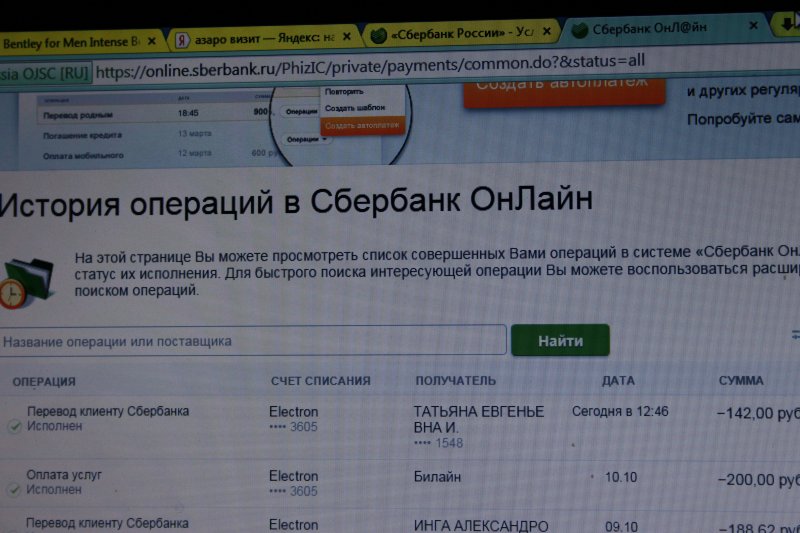The image size is (800, 533).
Task: Open the extended search filter icon right of Найти
Action: tap(795, 335)
